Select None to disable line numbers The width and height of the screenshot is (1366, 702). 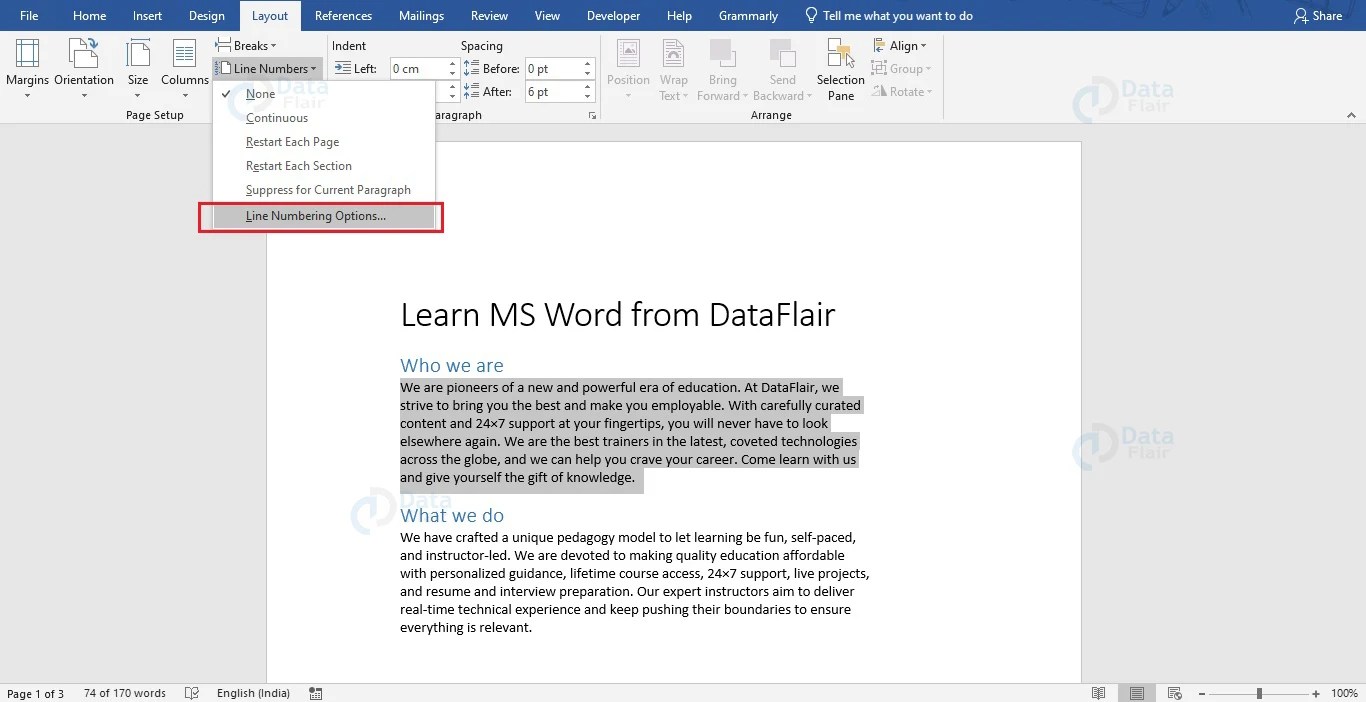(x=260, y=93)
